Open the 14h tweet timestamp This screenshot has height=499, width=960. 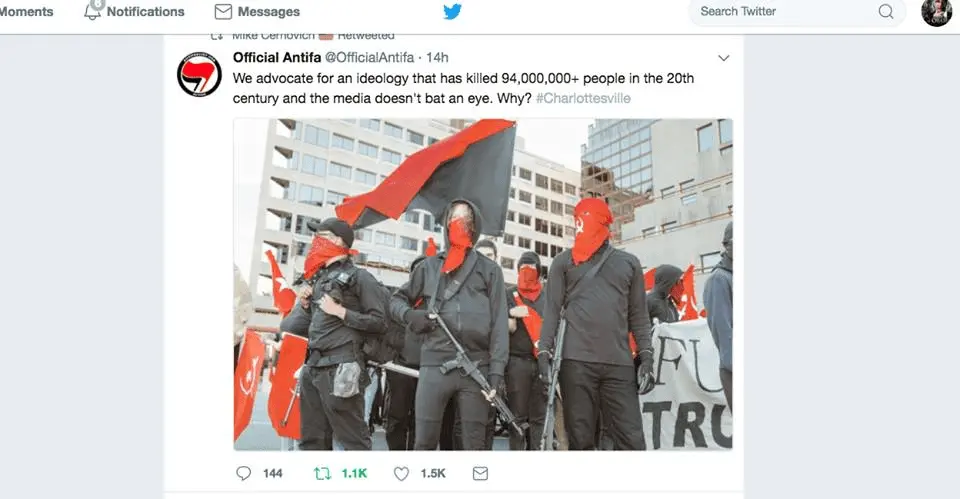437,58
